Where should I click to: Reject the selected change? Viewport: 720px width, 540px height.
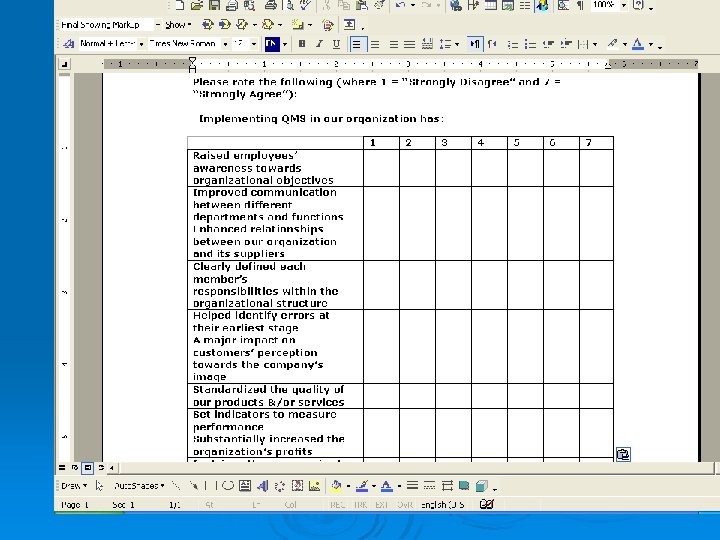pos(267,25)
